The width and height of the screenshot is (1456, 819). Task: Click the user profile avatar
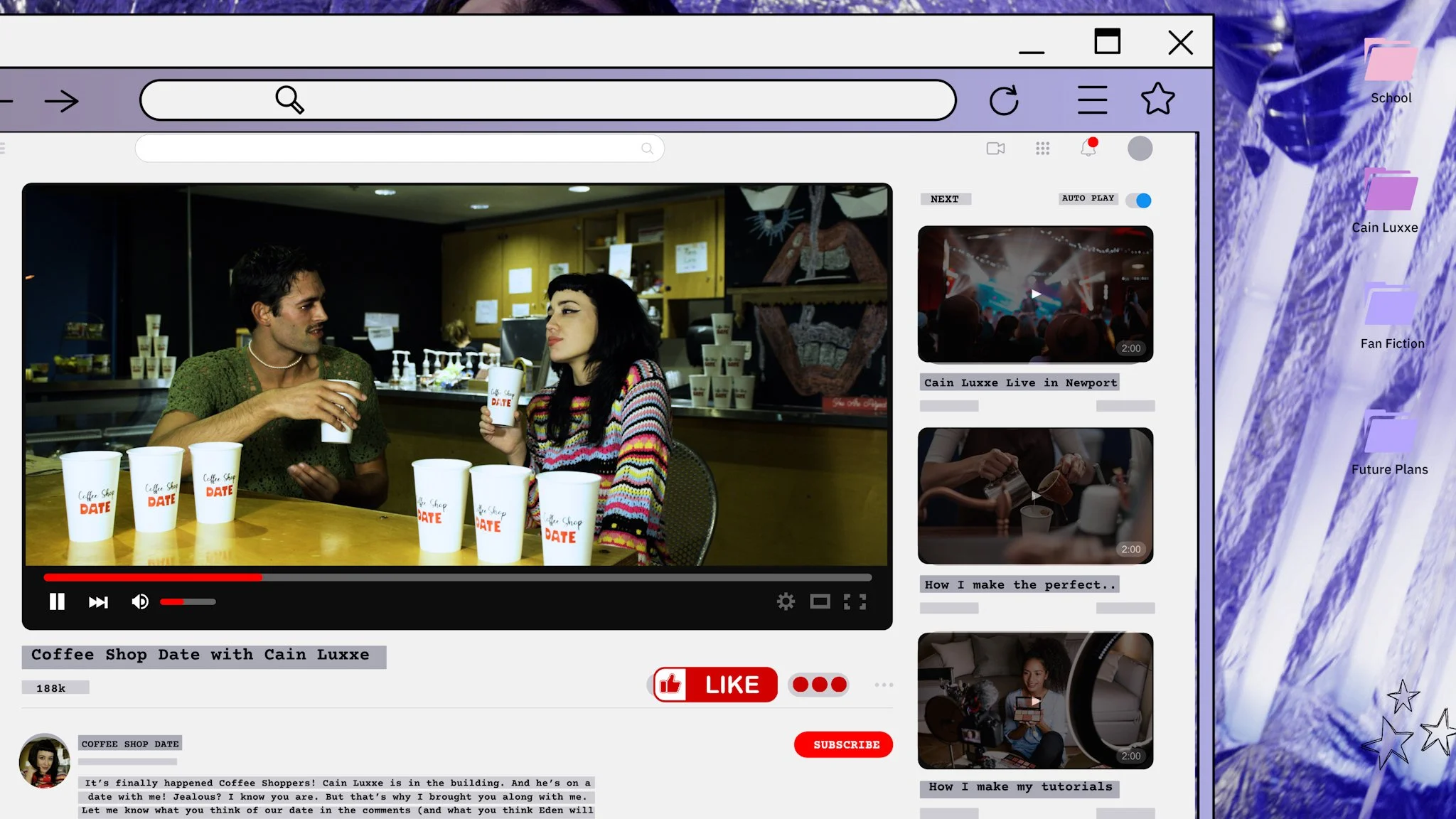[1140, 148]
